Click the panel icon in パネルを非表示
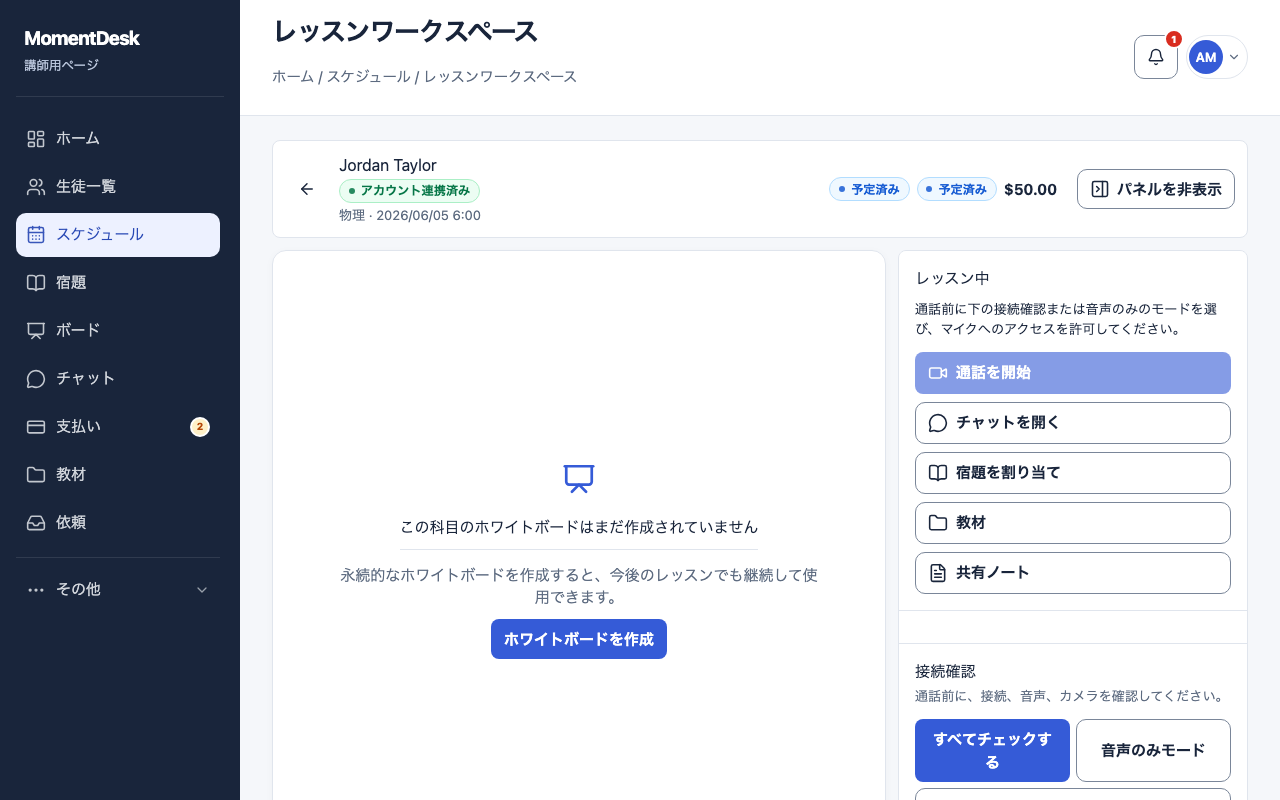This screenshot has height=800, width=1280. pyautogui.click(x=1100, y=189)
